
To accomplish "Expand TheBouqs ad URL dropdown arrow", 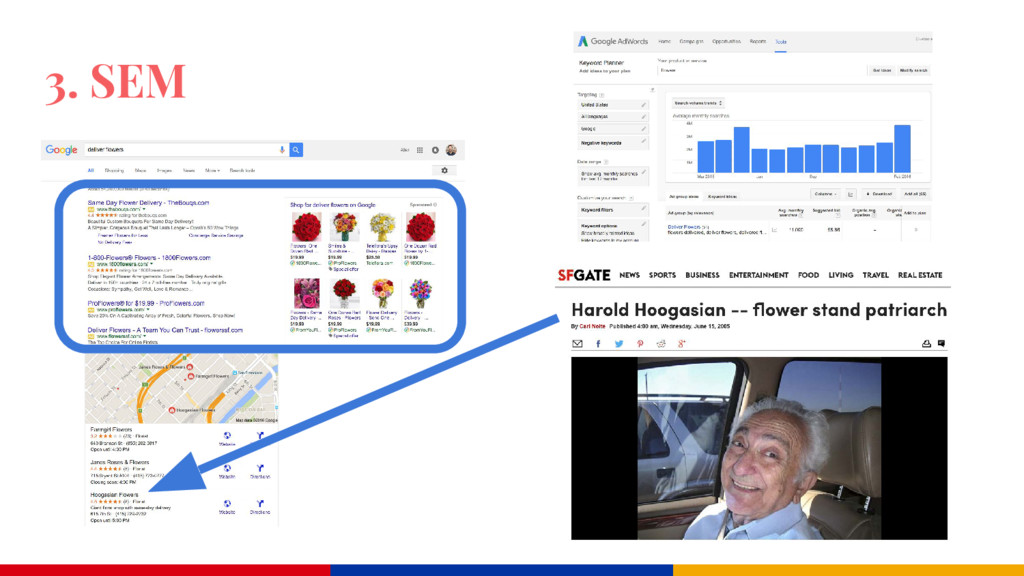I will (x=144, y=209).
